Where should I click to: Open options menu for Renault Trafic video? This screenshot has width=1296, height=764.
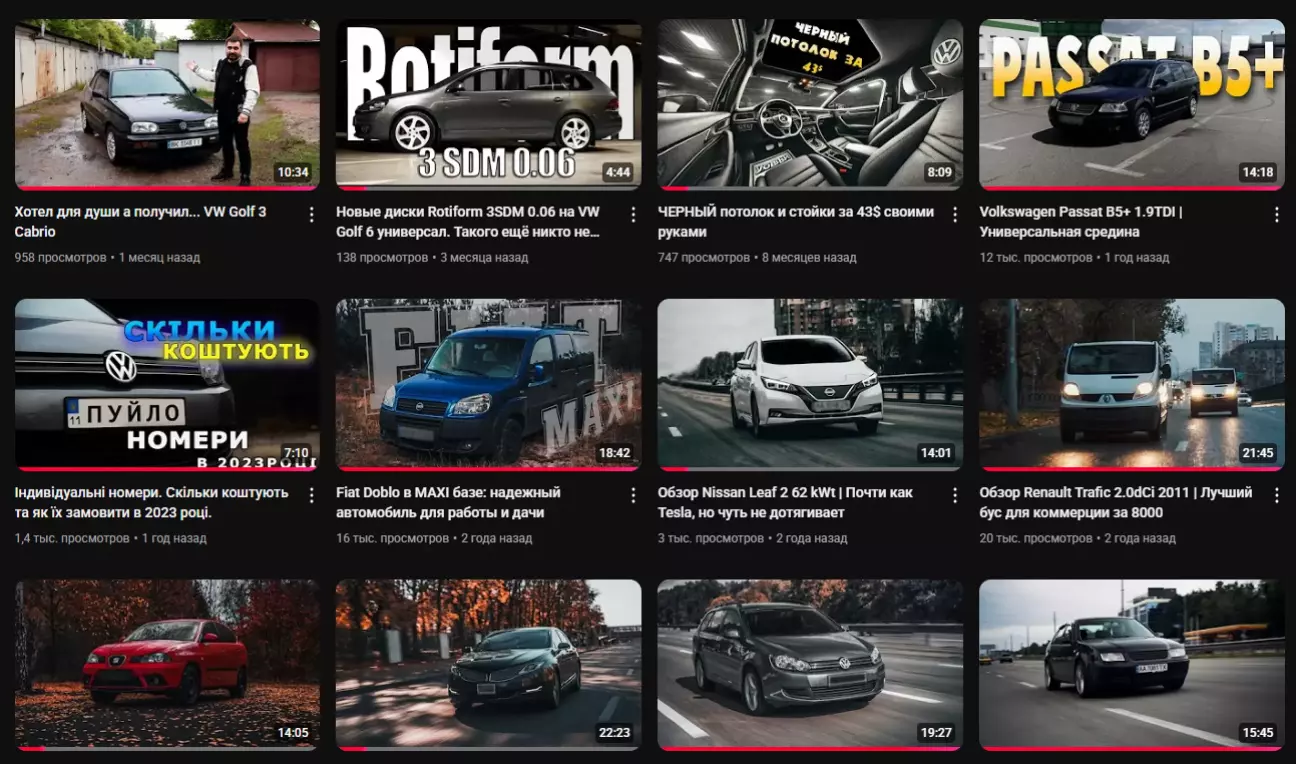coord(1276,495)
